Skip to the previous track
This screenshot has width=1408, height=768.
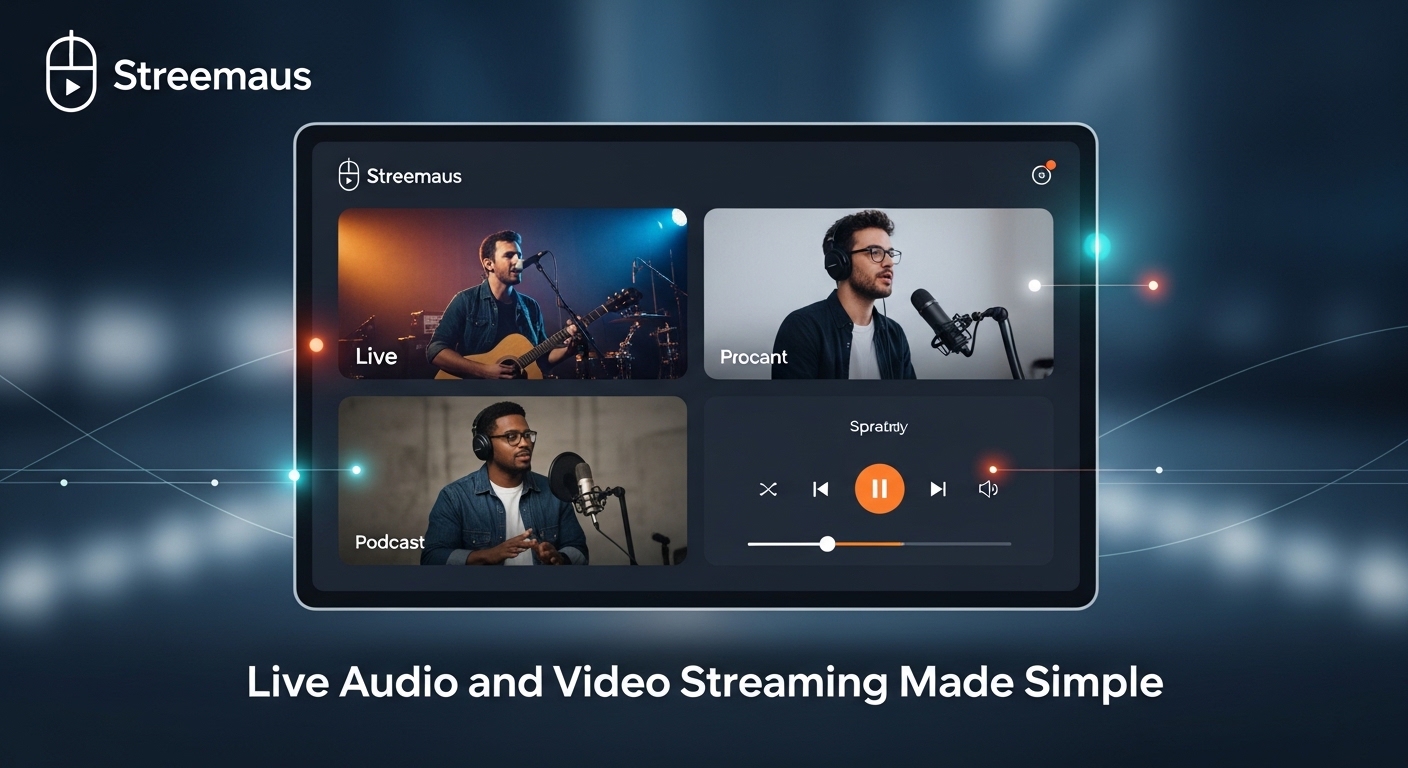pos(821,489)
